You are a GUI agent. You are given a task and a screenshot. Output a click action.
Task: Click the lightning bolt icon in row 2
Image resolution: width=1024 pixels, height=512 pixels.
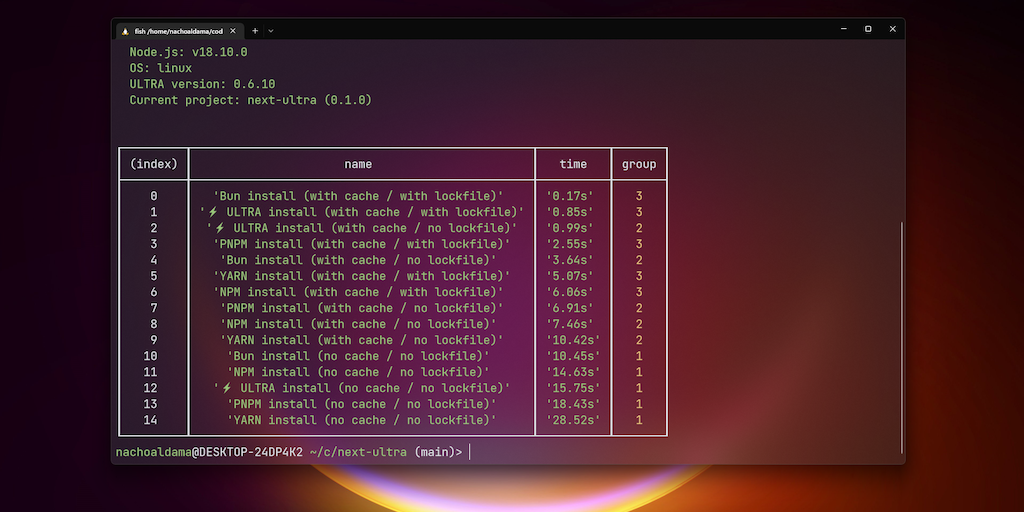pyautogui.click(x=219, y=228)
